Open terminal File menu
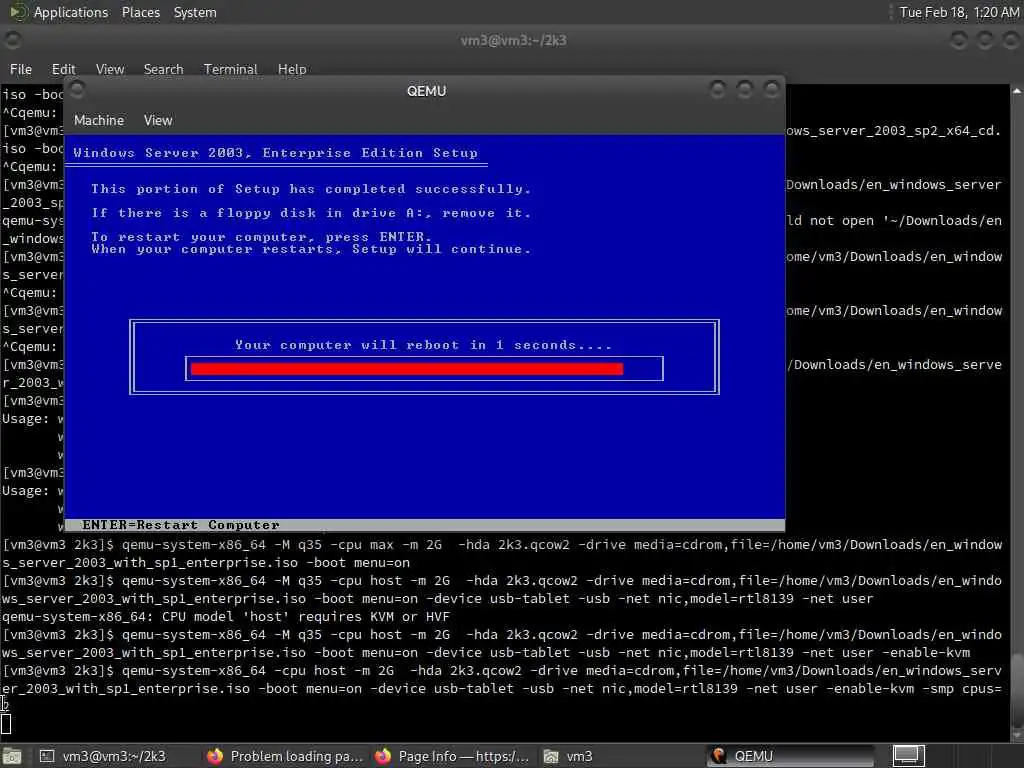This screenshot has width=1024, height=768. (x=20, y=69)
